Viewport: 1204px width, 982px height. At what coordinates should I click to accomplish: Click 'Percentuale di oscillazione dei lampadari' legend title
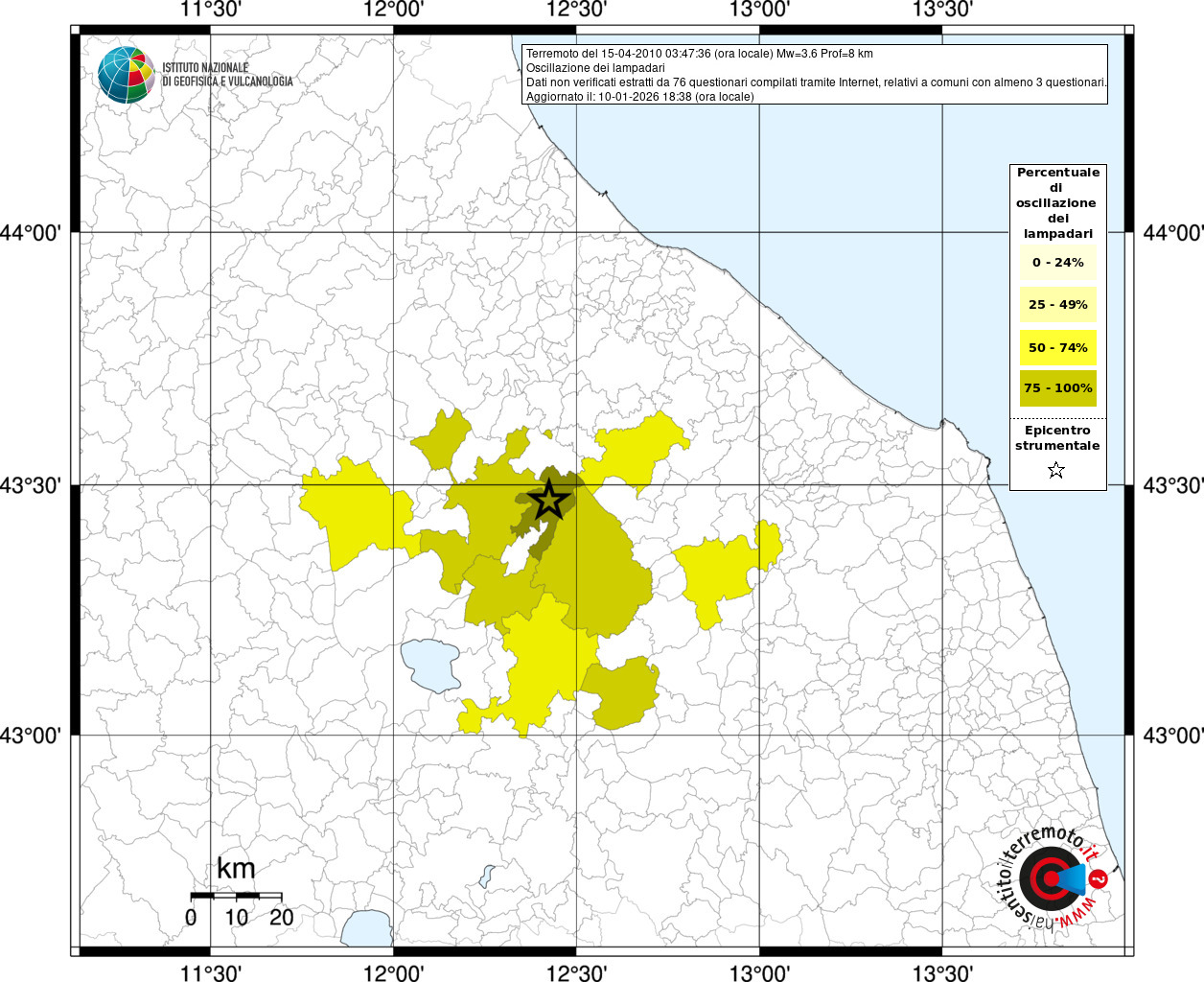(x=1057, y=202)
